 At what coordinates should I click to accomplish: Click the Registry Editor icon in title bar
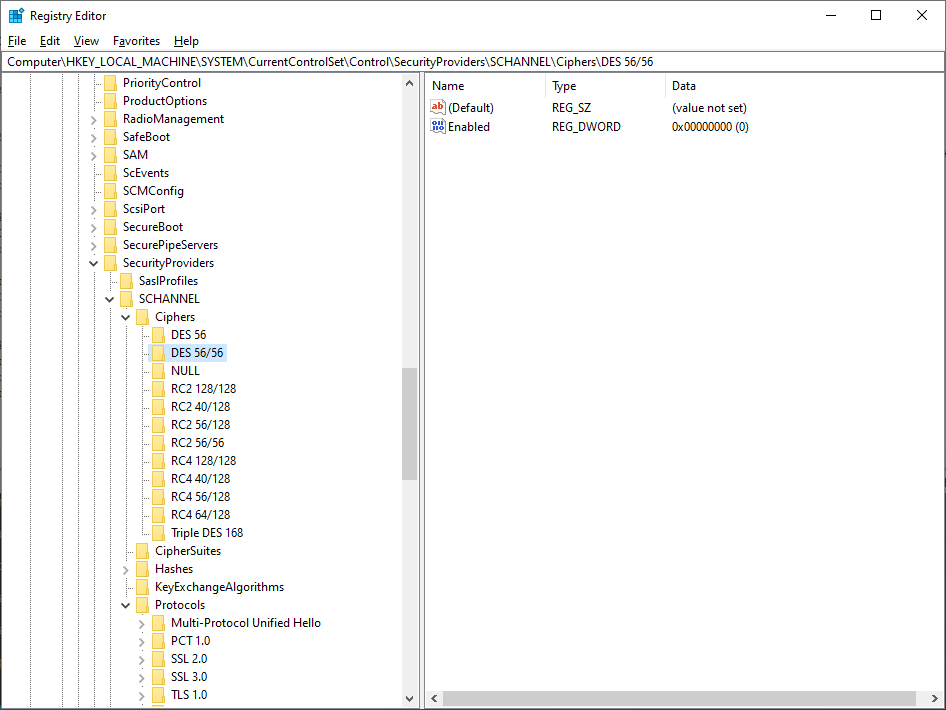[14, 15]
